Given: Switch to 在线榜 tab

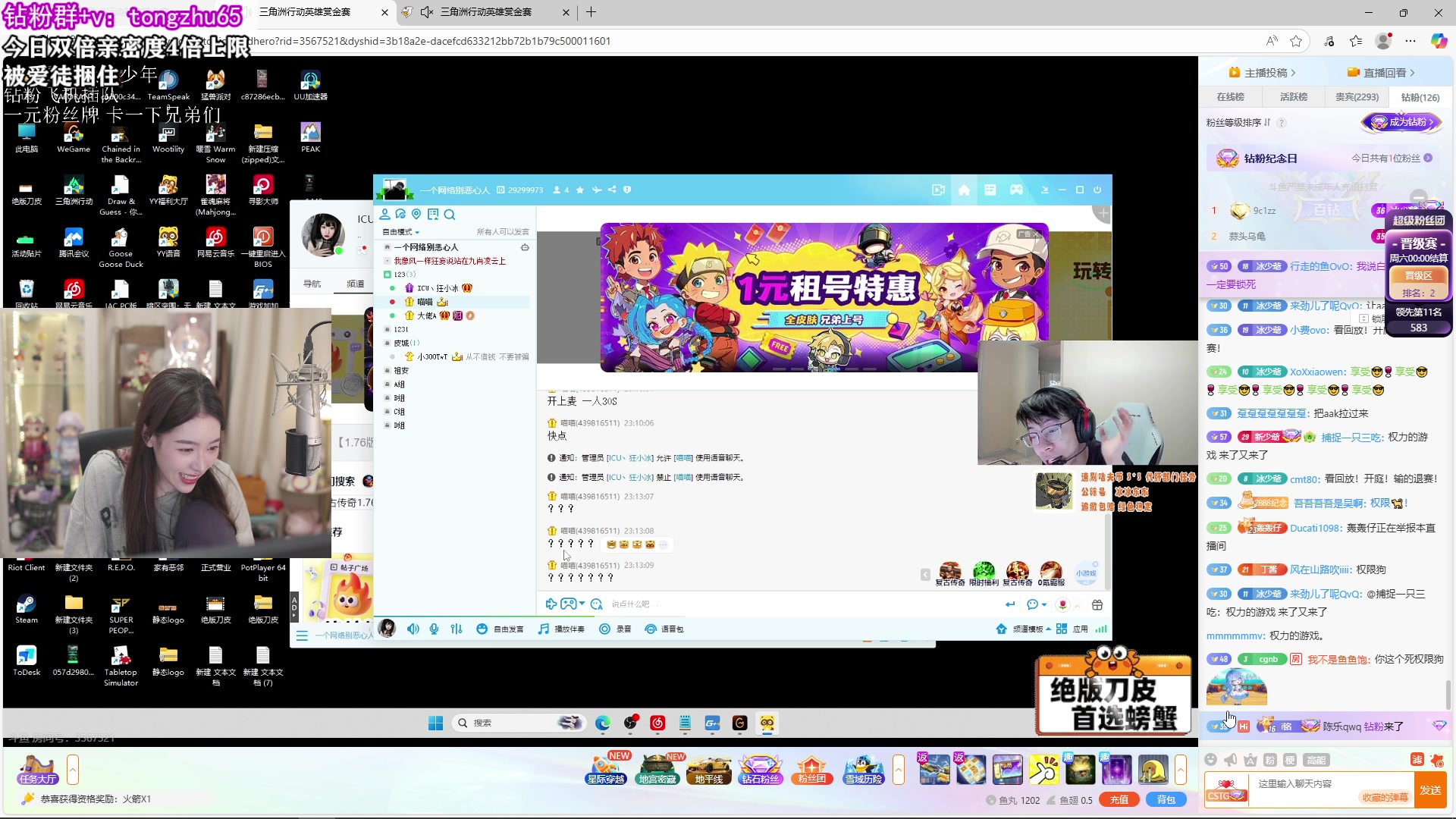Looking at the screenshot, I should pyautogui.click(x=1231, y=97).
